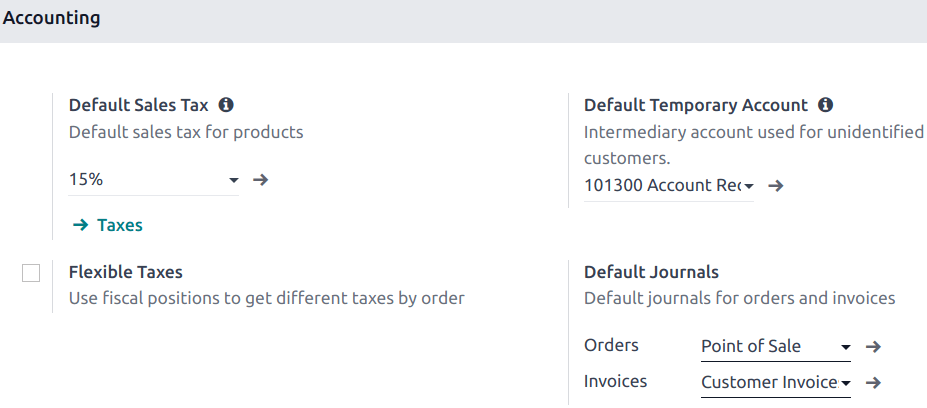The image size is (927, 408).
Task: Open Point of Sale journal via arrow icon
Action: point(873,347)
